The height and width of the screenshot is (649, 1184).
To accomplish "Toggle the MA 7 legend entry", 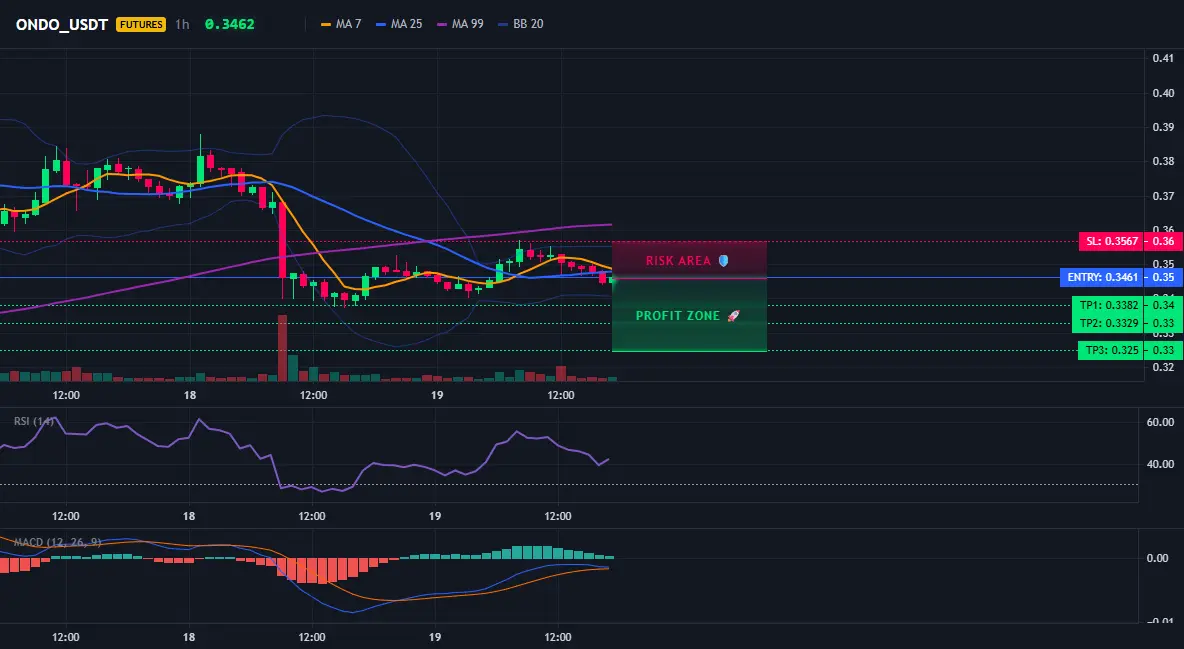I will tap(341, 24).
